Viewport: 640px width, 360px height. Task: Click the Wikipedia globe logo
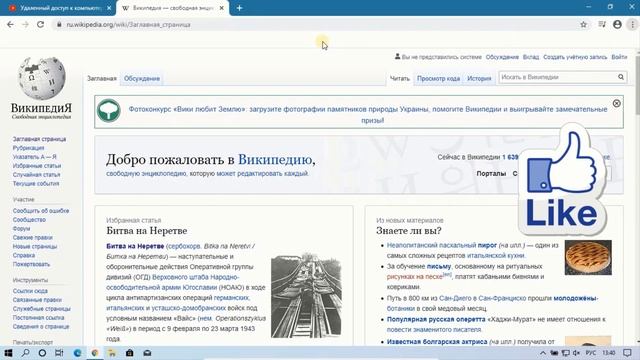[42, 79]
